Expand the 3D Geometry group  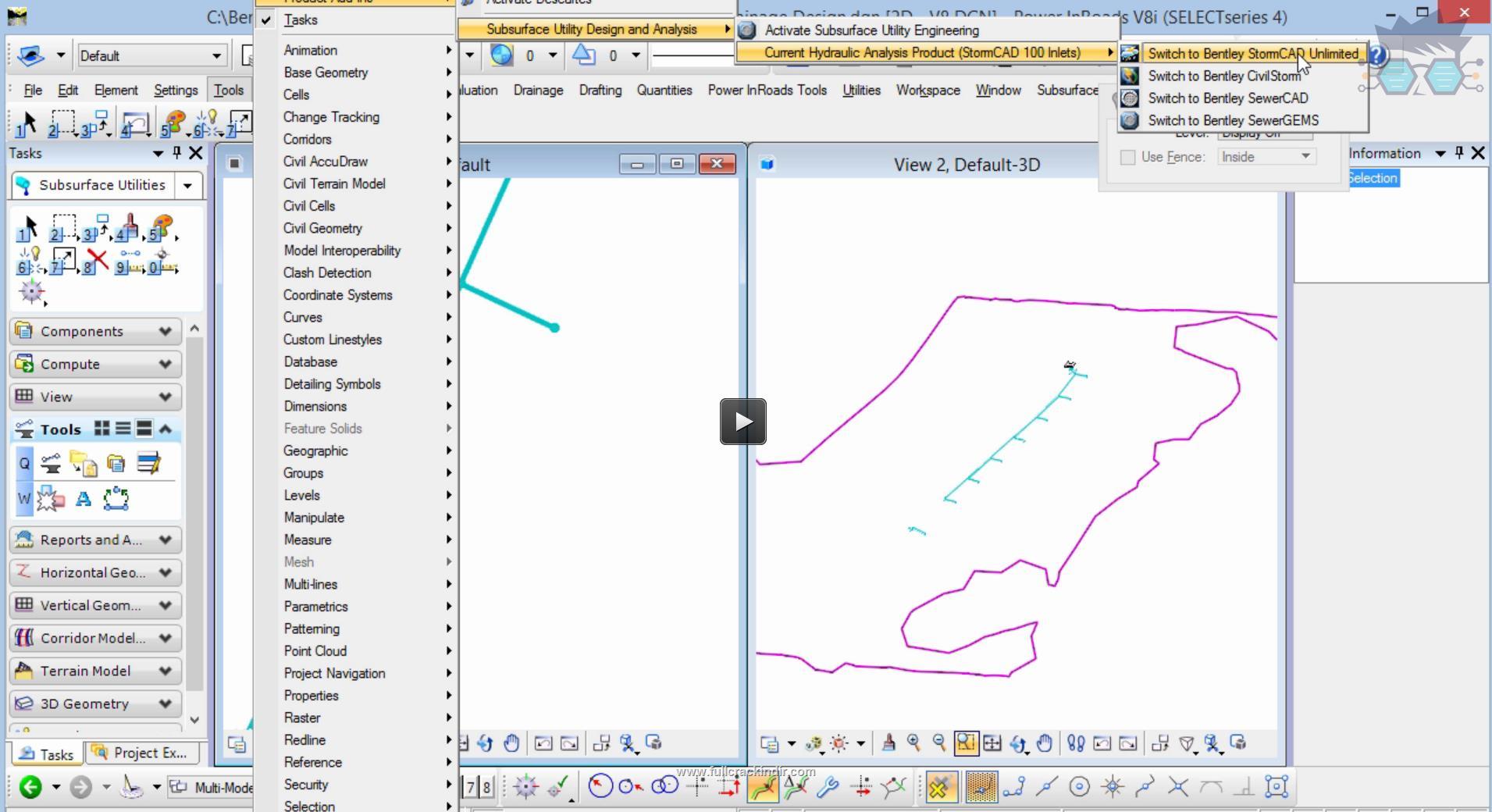[x=96, y=703]
